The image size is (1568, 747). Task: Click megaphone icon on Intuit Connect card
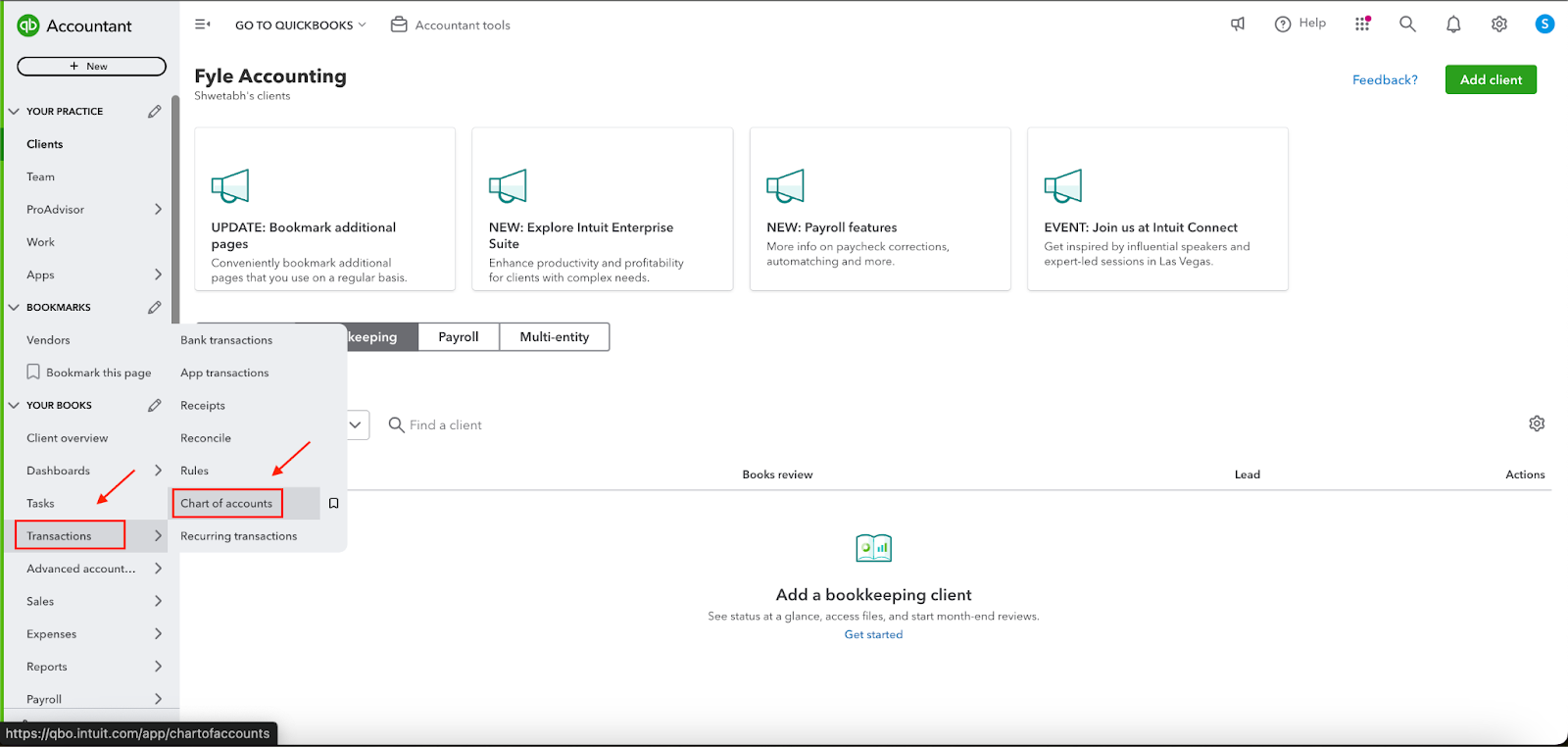pos(1063,186)
